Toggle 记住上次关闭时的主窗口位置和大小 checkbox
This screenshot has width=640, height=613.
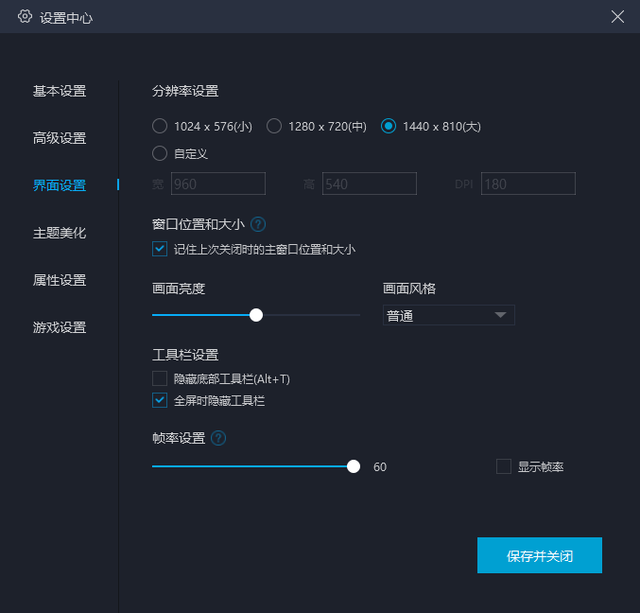[160, 249]
